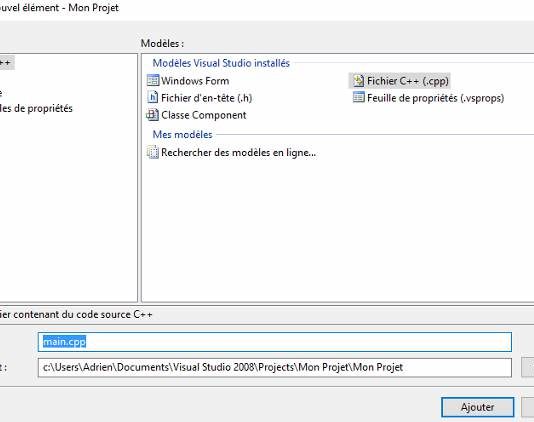This screenshot has height=422, width=534.
Task: Select the Windows Form template label
Action: tap(195, 81)
